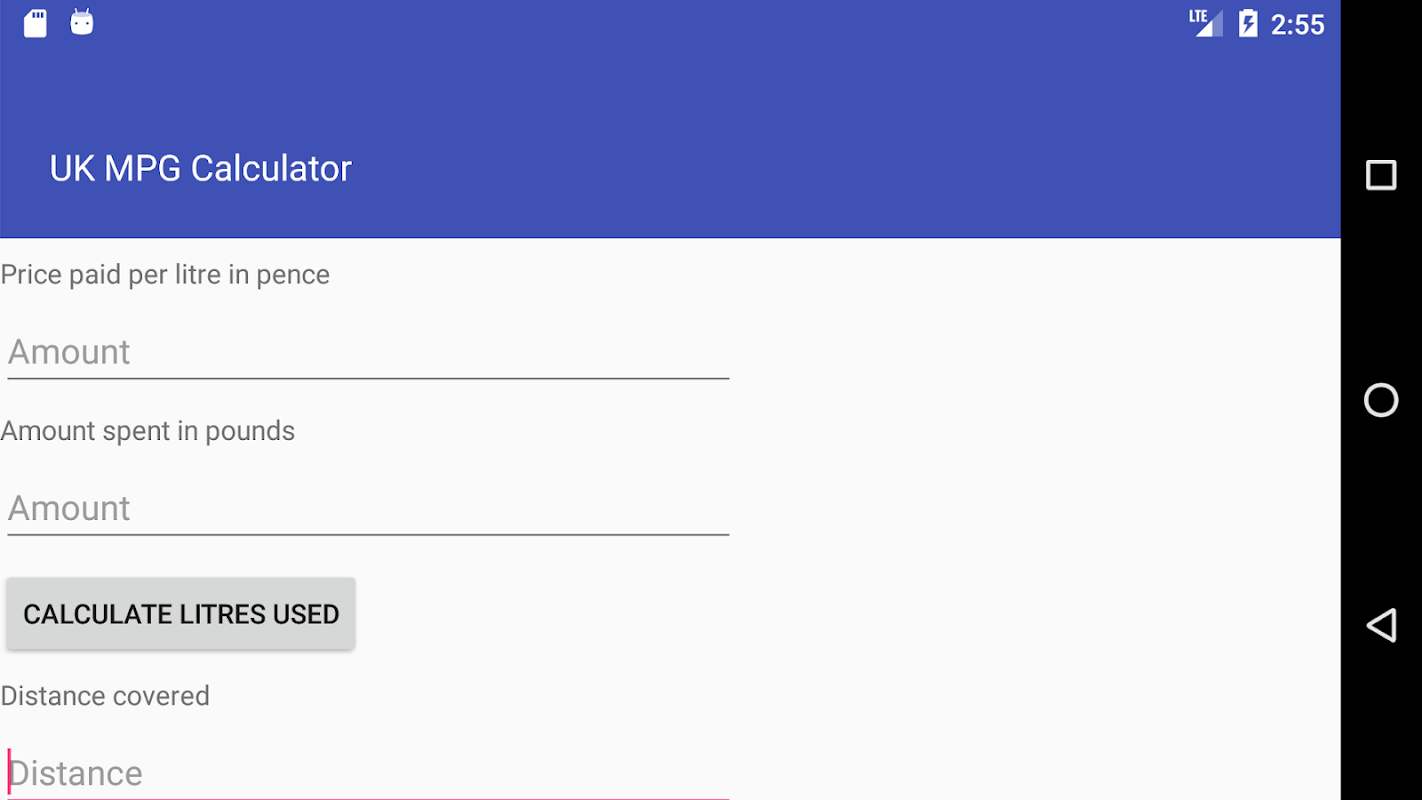Tap the blue app toolbar background

[x=800, y=150]
